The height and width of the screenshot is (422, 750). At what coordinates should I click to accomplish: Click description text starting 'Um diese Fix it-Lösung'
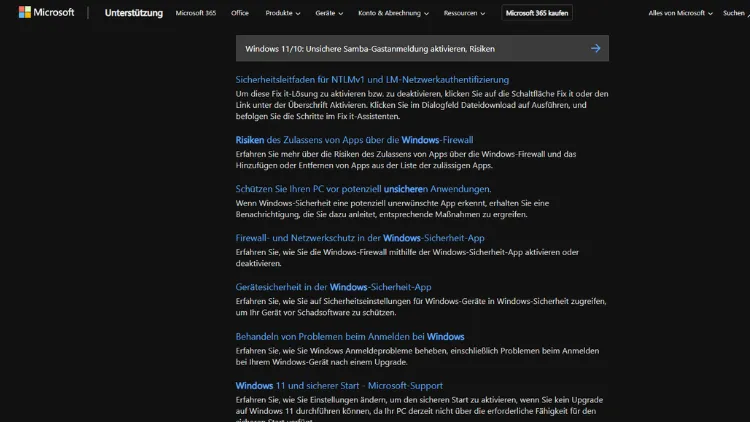click(422, 105)
